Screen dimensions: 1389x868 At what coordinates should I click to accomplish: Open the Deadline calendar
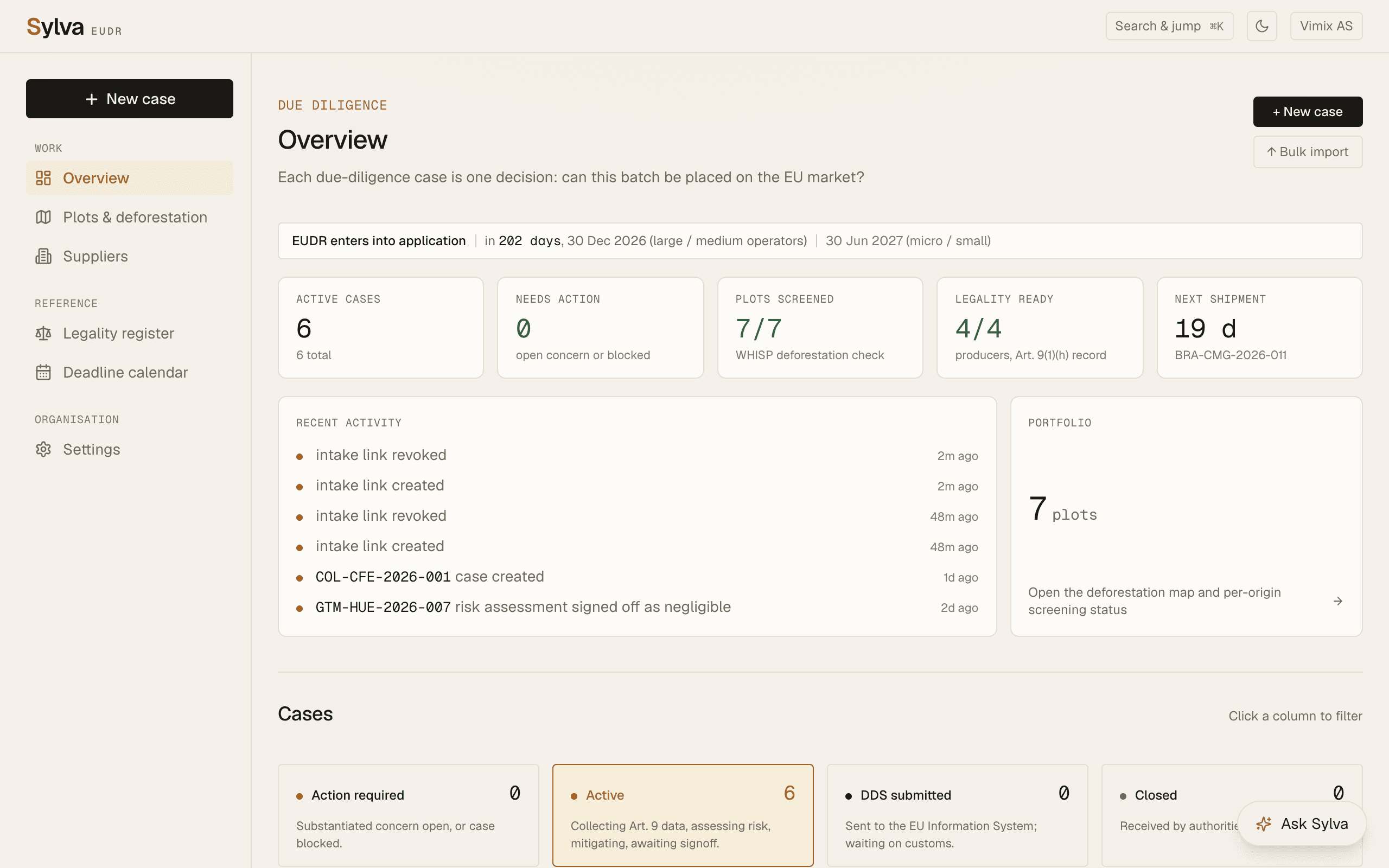(129, 372)
